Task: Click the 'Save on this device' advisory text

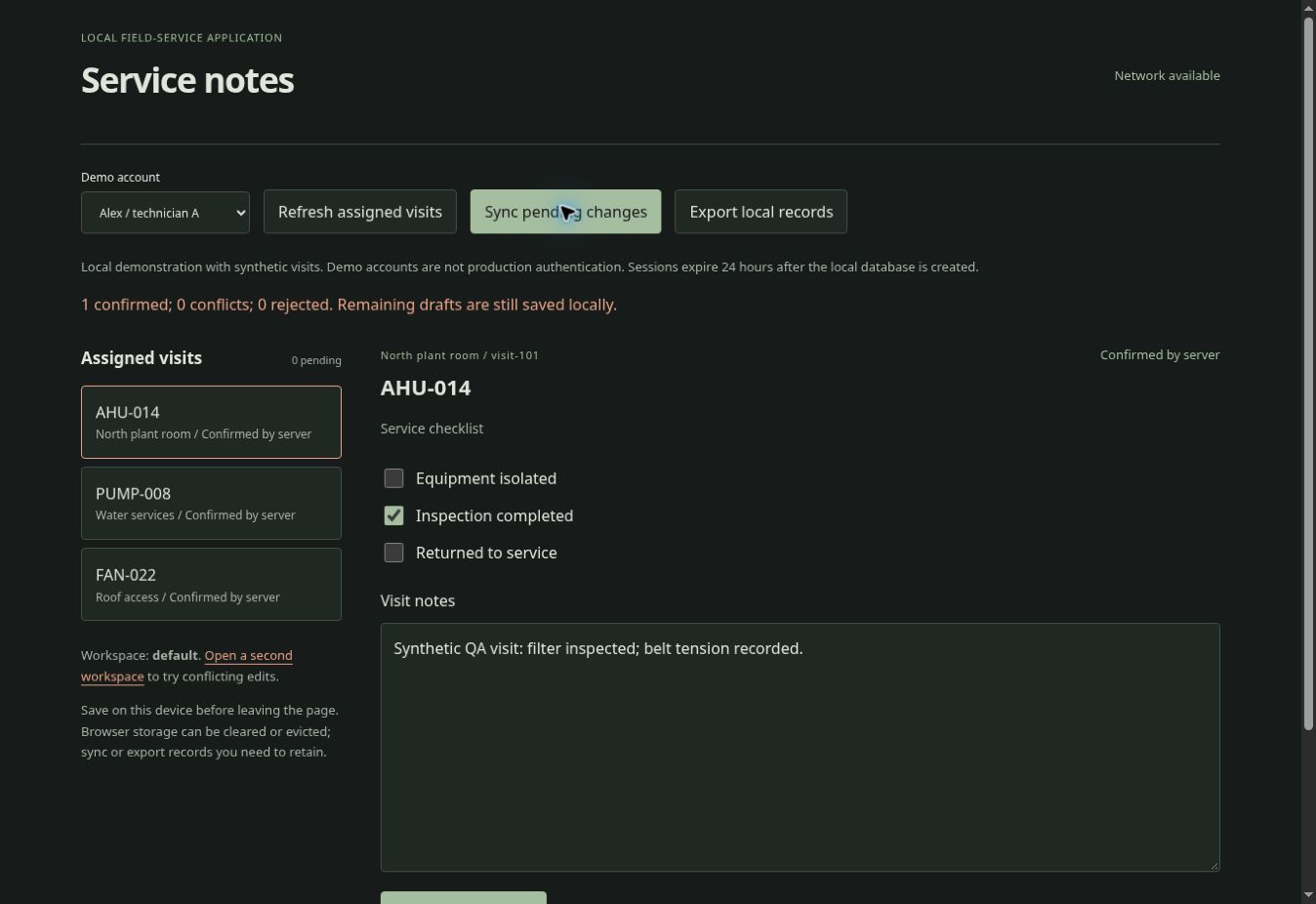Action: point(210,731)
